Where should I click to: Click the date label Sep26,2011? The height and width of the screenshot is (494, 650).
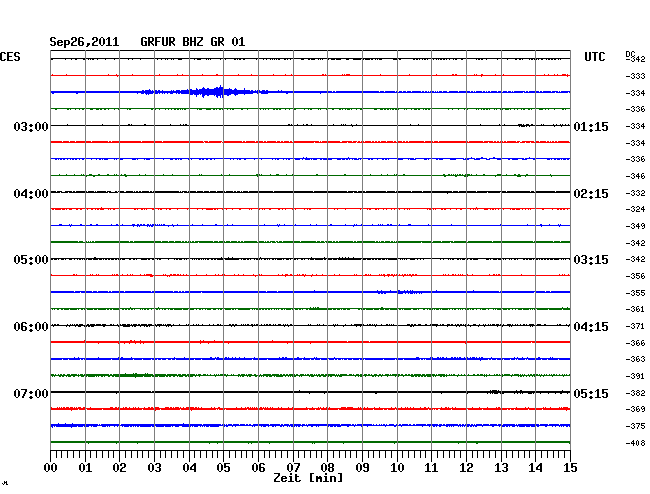(x=84, y=42)
